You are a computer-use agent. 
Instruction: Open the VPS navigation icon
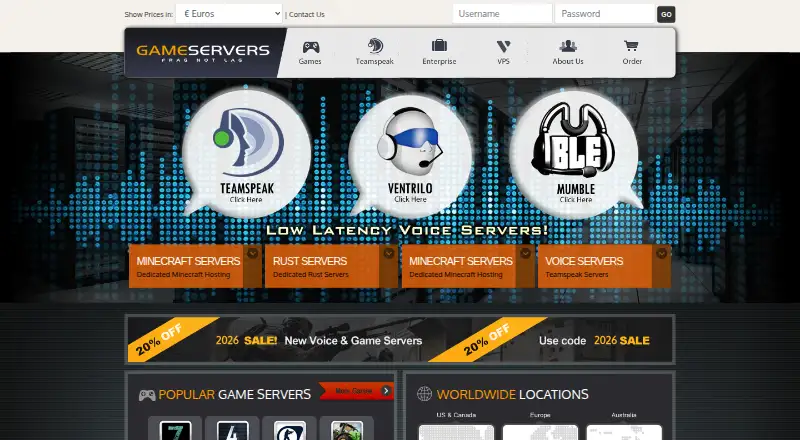[x=503, y=46]
